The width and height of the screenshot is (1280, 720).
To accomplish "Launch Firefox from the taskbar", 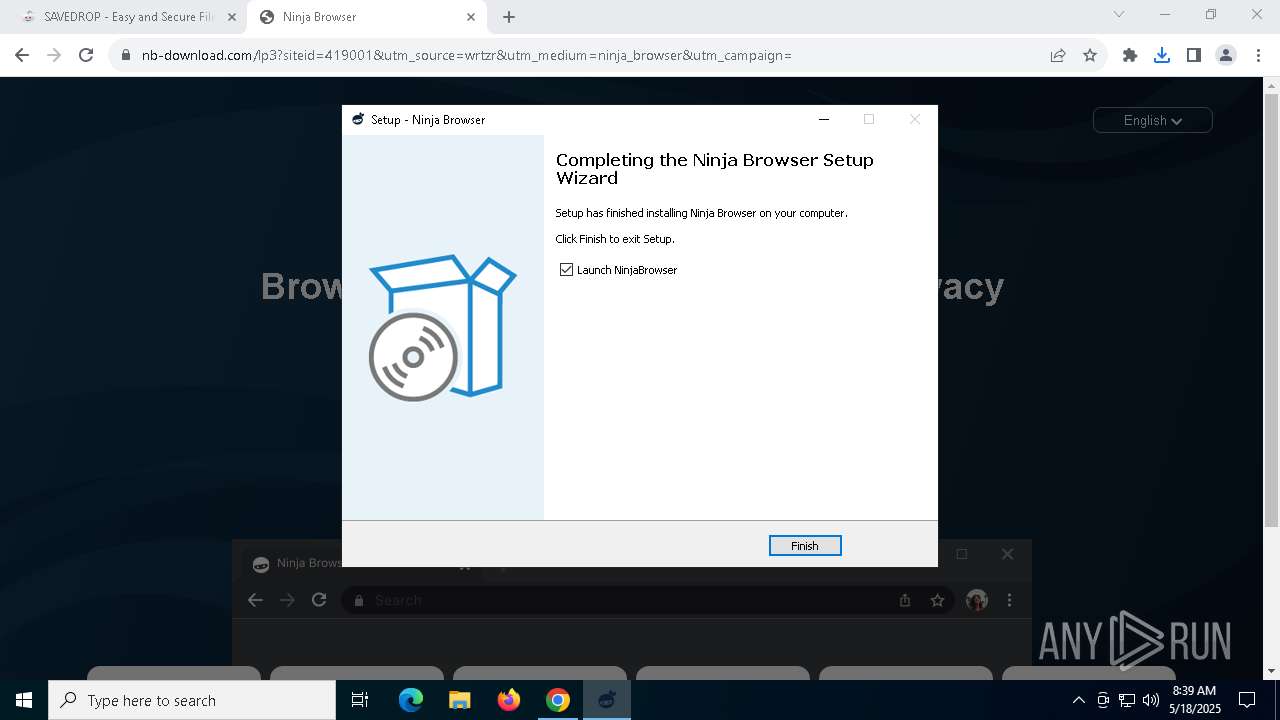I will [x=509, y=700].
